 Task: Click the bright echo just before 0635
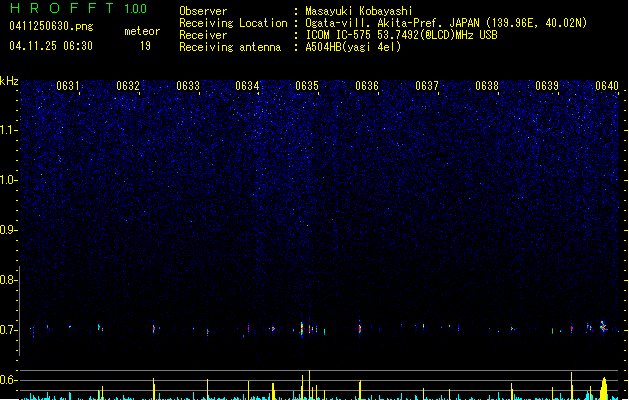click(302, 329)
